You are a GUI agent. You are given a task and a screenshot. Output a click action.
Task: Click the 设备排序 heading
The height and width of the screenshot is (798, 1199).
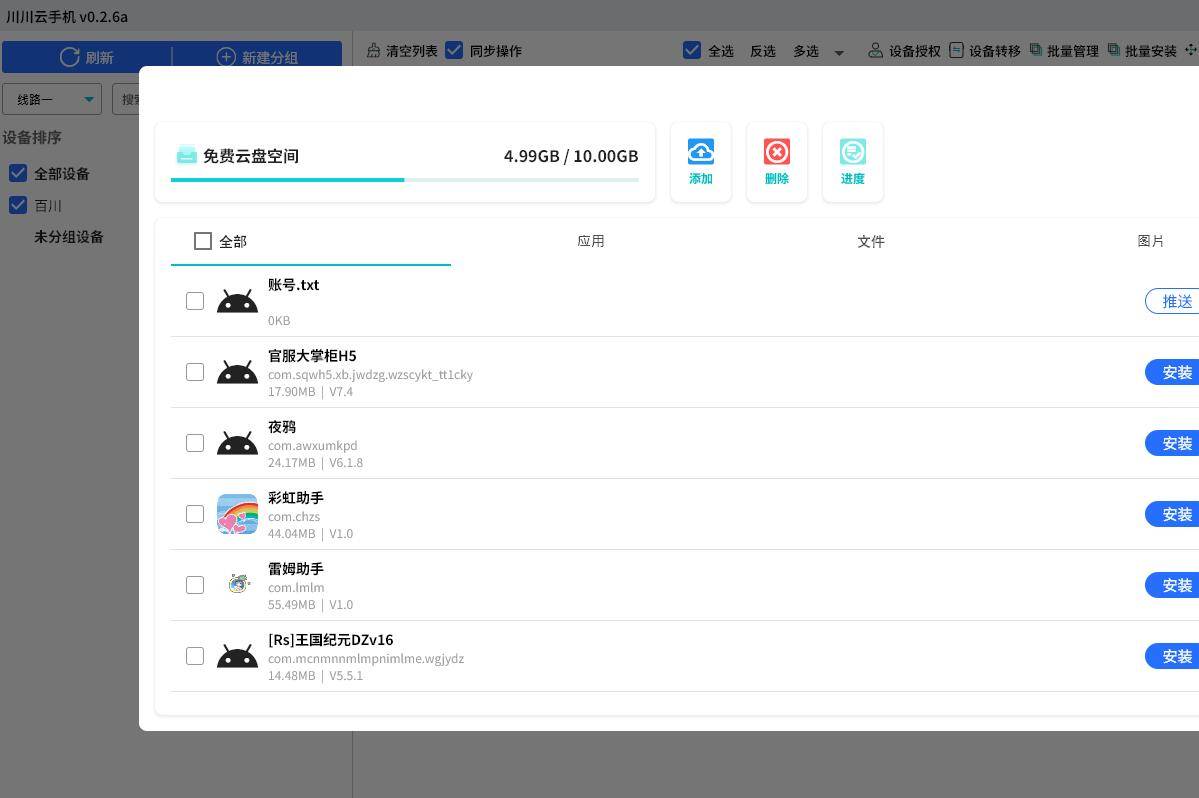pyautogui.click(x=31, y=138)
